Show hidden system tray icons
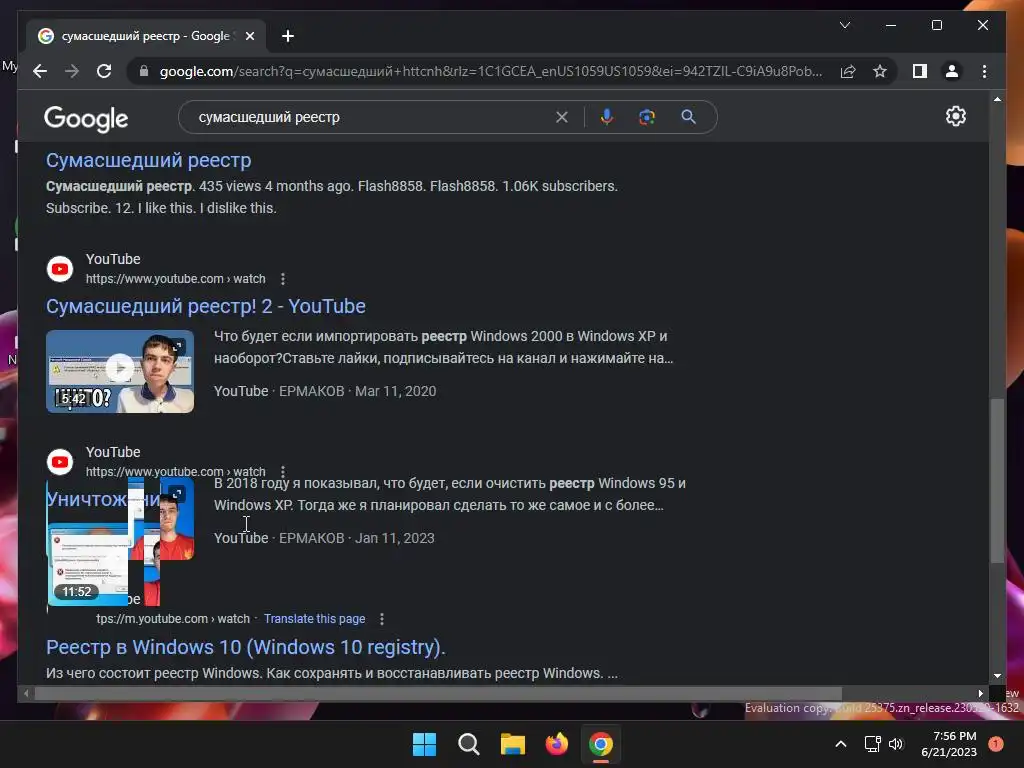This screenshot has width=1024, height=768. (x=840, y=744)
